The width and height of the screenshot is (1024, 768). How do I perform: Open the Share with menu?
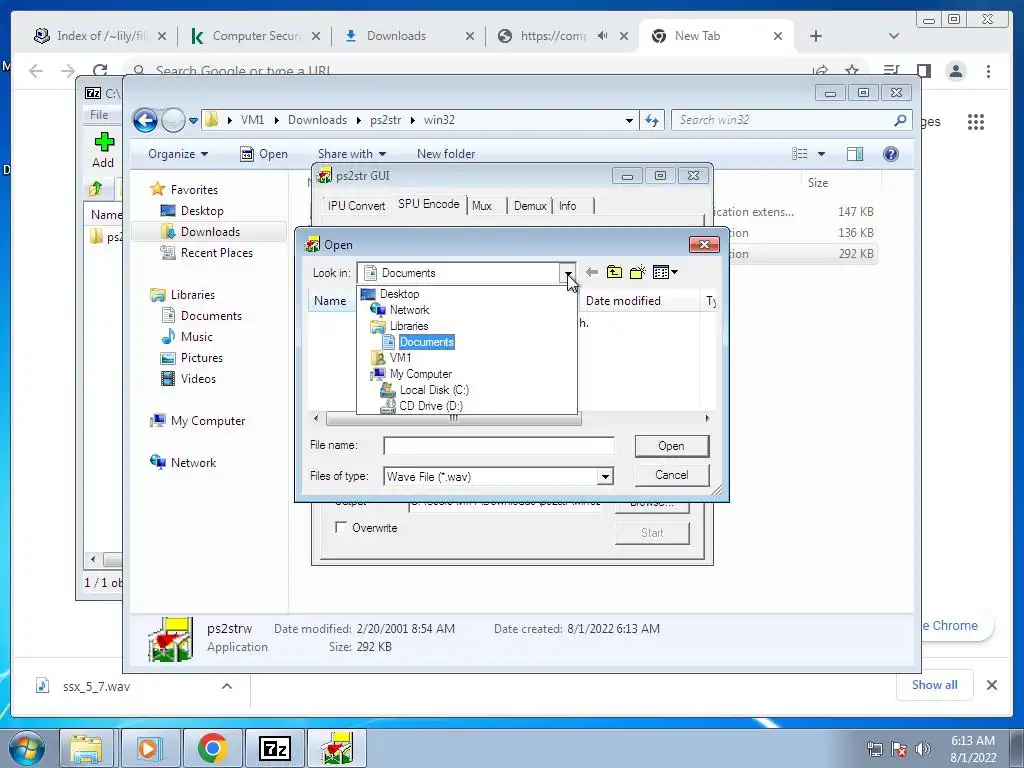(352, 154)
